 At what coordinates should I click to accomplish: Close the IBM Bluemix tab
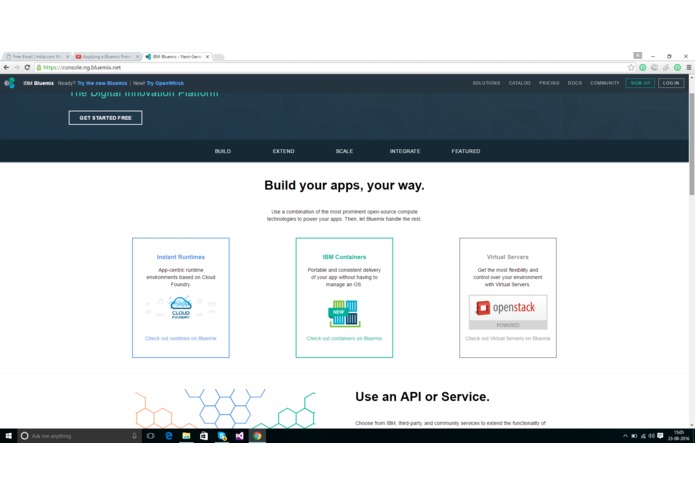(x=207, y=57)
